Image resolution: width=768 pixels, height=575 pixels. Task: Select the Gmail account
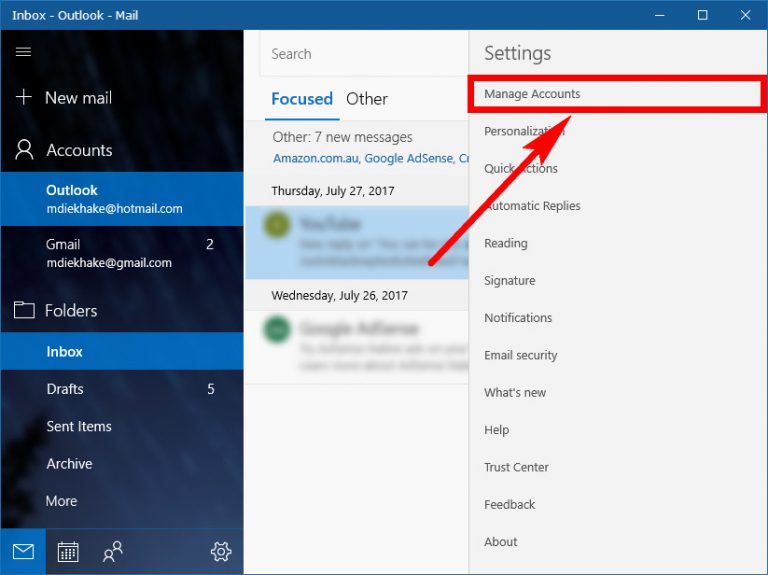[x=122, y=253]
